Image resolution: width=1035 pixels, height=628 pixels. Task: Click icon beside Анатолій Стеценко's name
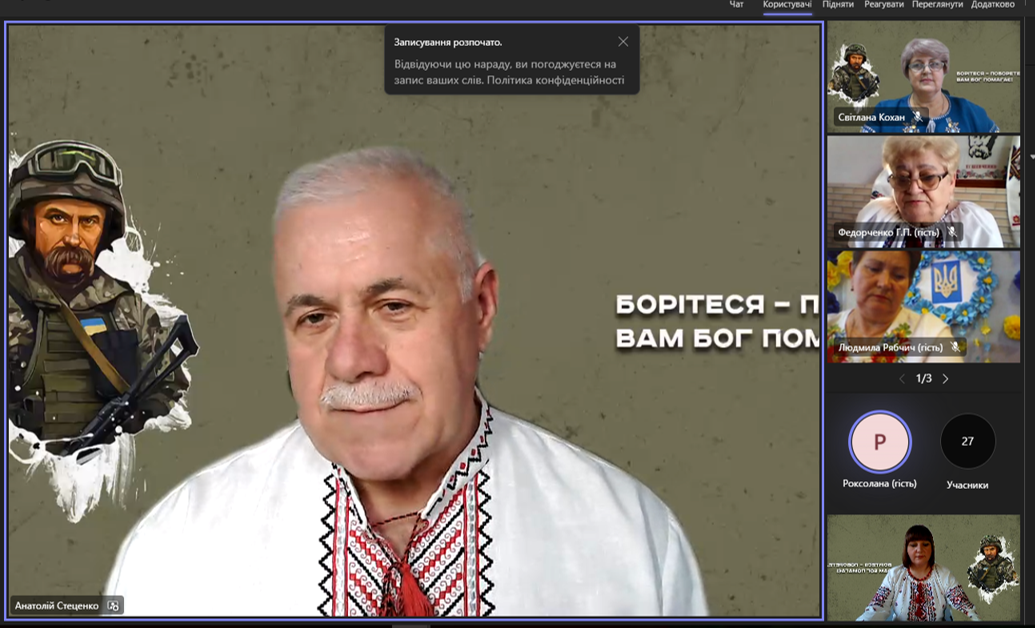[x=113, y=605]
